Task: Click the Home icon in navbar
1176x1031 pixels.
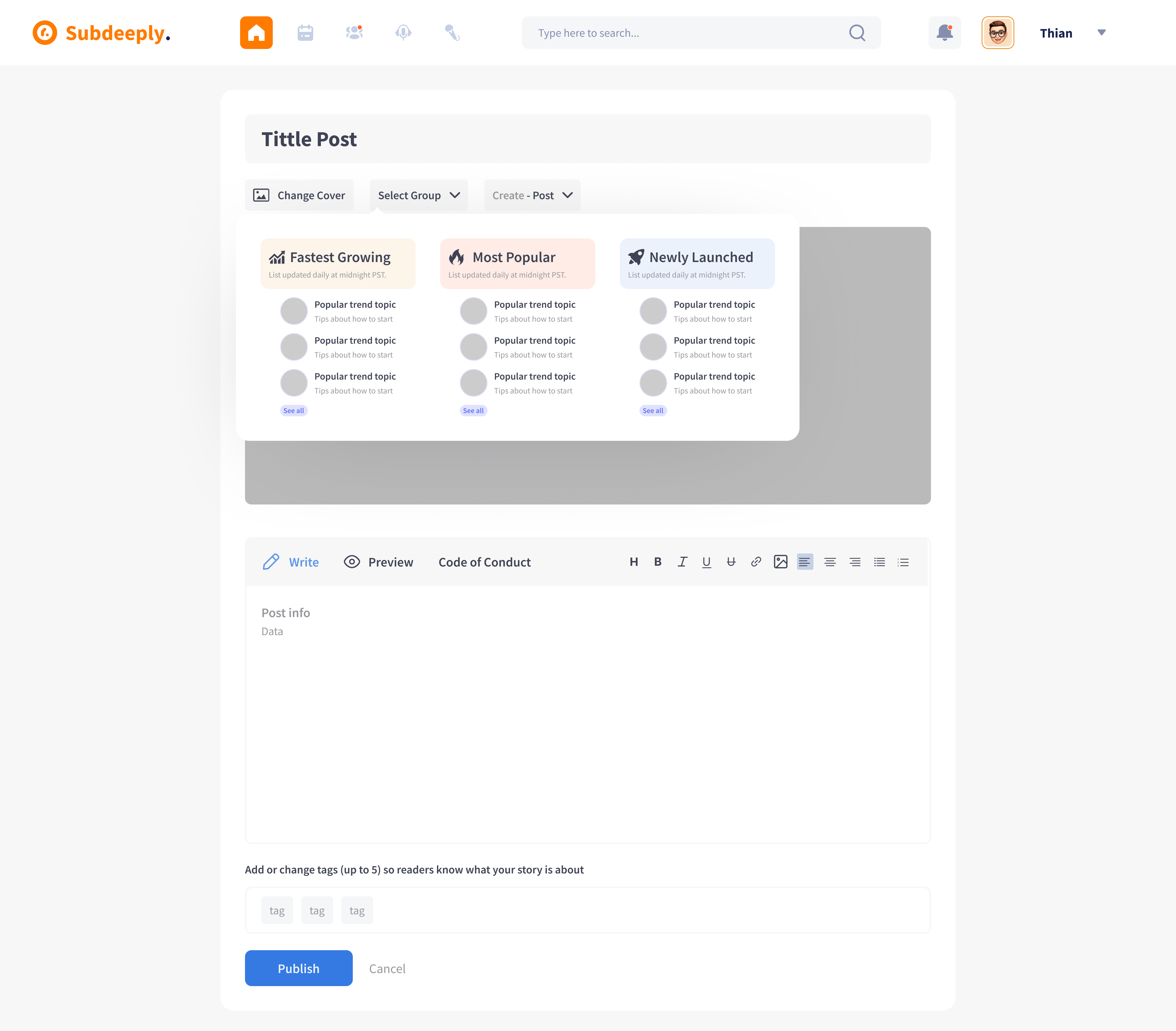Action: pyautogui.click(x=256, y=33)
